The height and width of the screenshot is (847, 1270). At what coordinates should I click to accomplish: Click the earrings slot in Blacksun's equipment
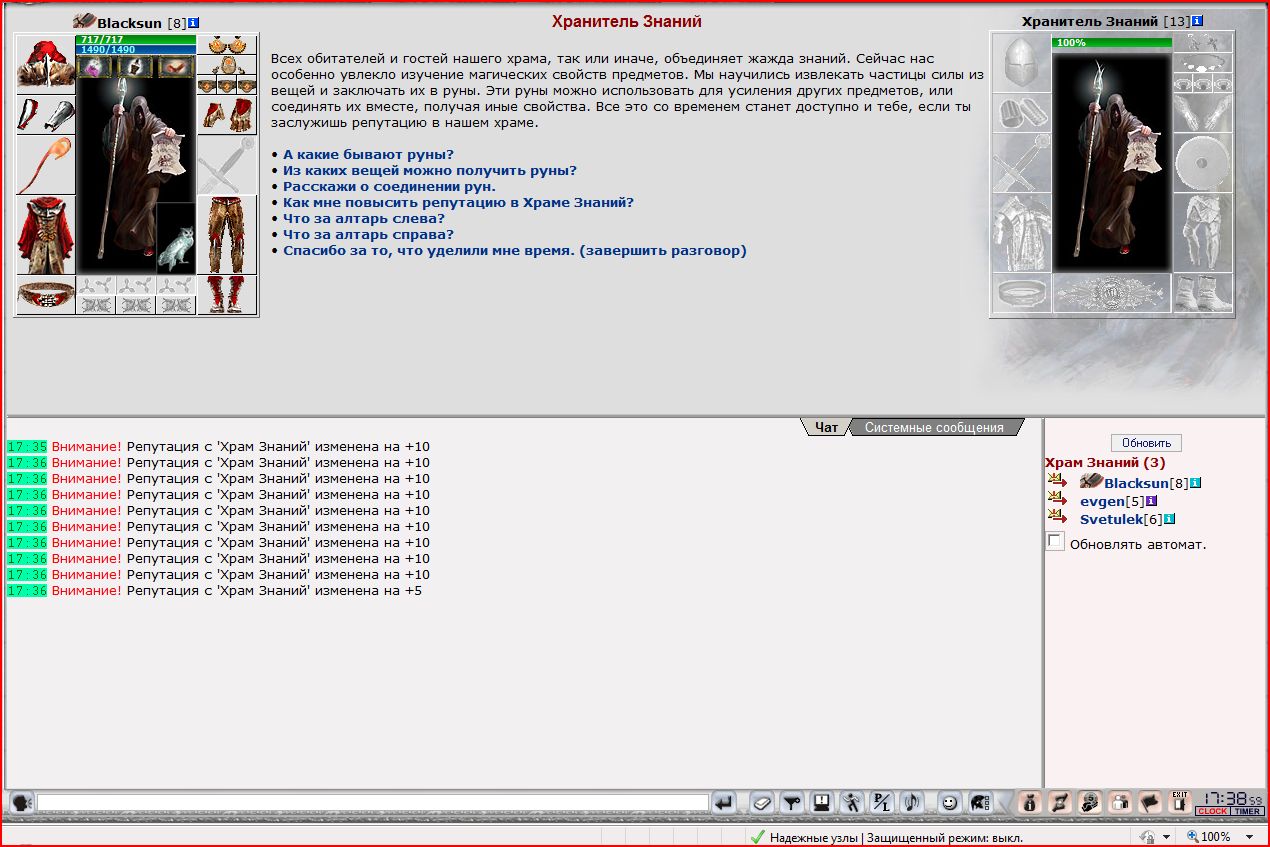[x=227, y=45]
